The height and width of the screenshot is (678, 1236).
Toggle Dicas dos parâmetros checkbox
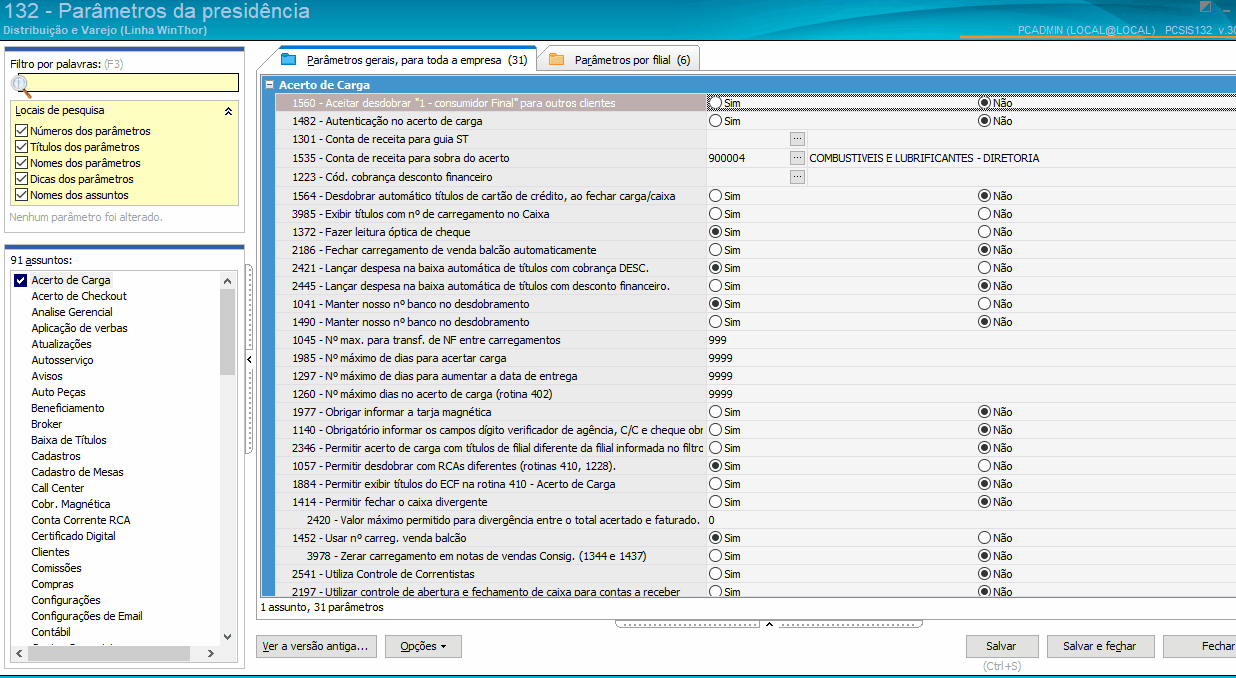click(x=21, y=179)
